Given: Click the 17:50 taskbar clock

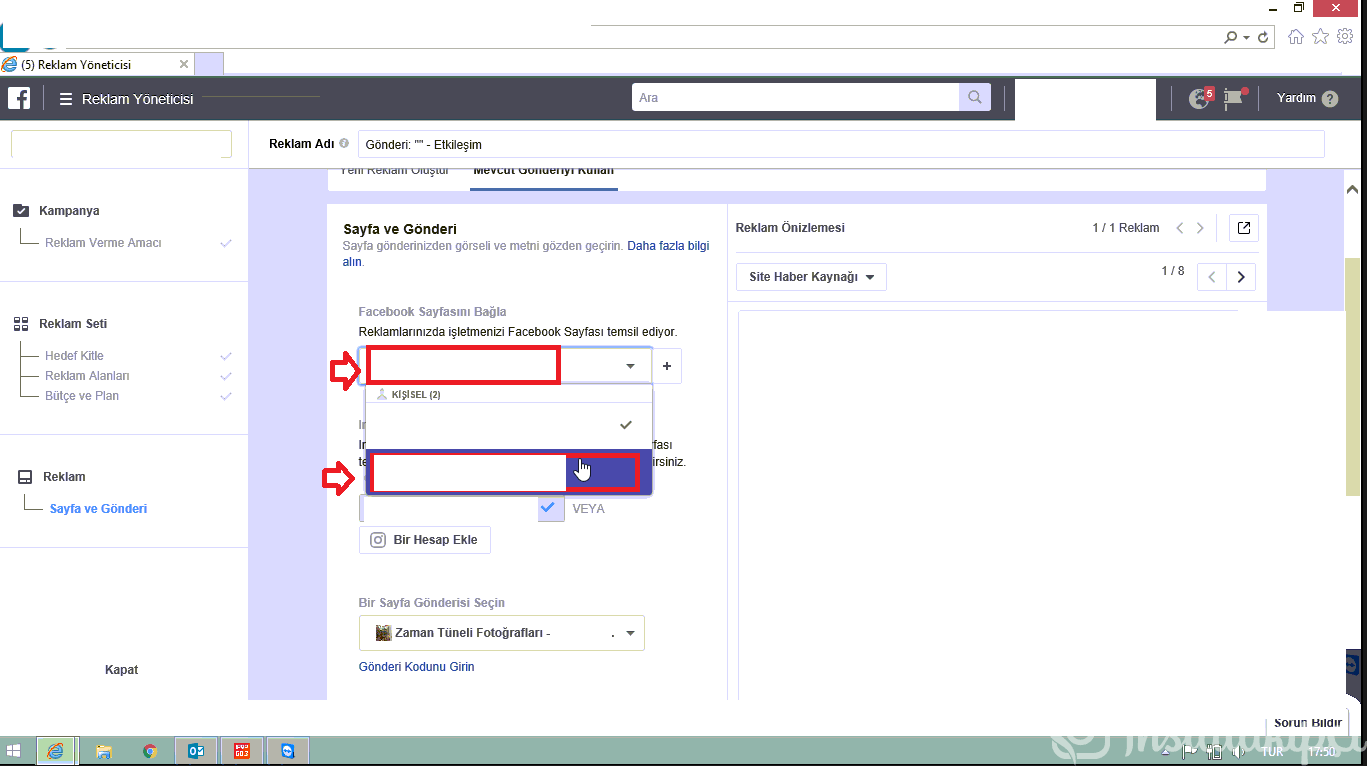Looking at the screenshot, I should click(1322, 751).
